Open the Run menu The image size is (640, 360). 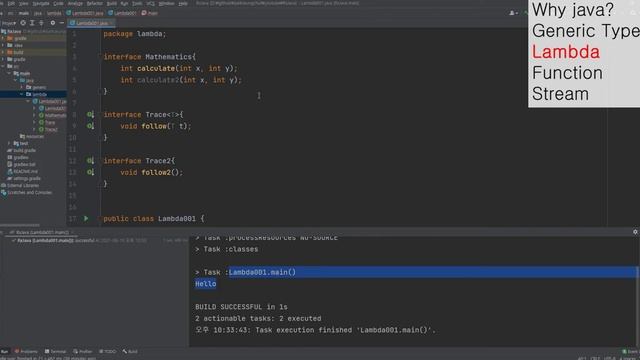[124, 3]
